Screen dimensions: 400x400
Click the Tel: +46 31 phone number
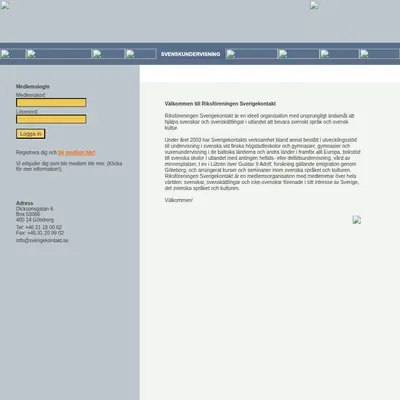pyautogui.click(x=39, y=227)
